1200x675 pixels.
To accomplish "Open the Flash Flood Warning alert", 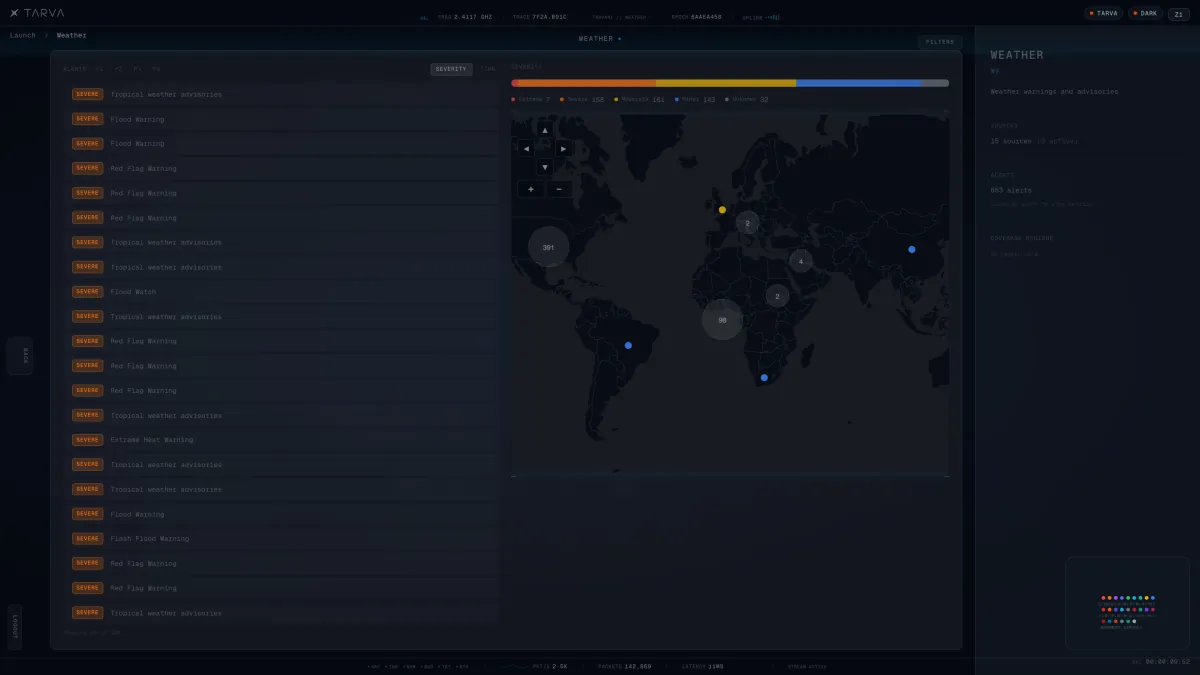I will point(279,539).
